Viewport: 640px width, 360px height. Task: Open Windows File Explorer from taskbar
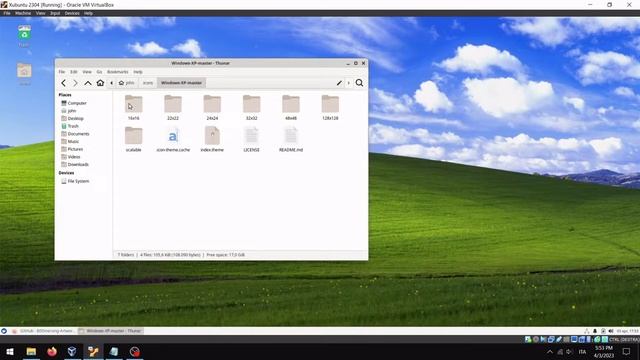pos(31,351)
